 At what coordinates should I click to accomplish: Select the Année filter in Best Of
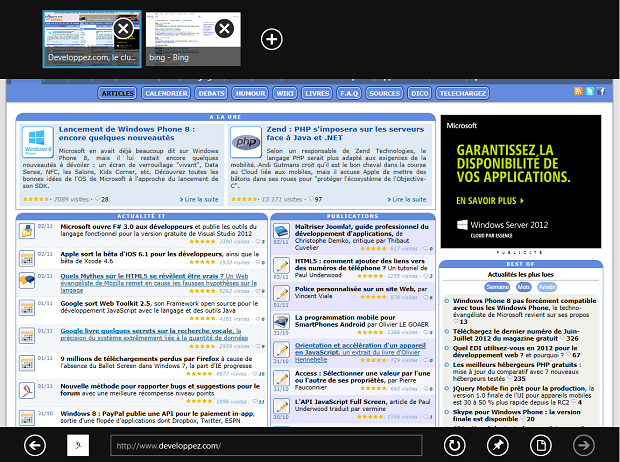(547, 287)
